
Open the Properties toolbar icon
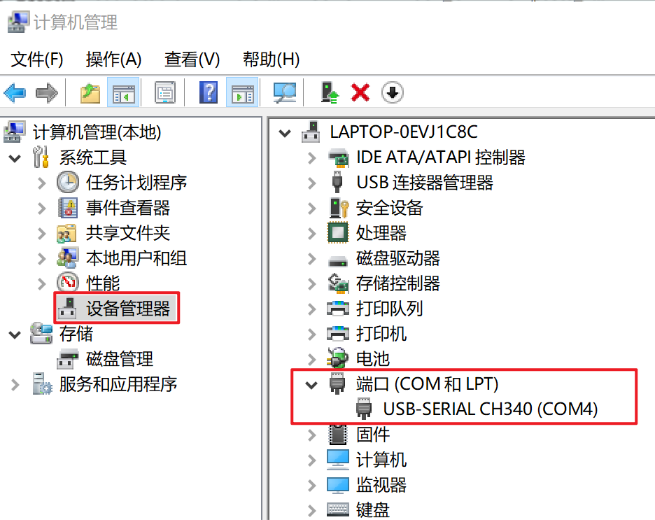pyautogui.click(x=165, y=92)
